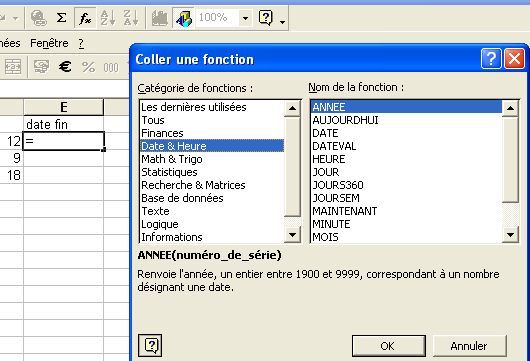Image resolution: width=530 pixels, height=361 pixels.
Task: Select the AUJOURDHUI function
Action: tap(345, 120)
